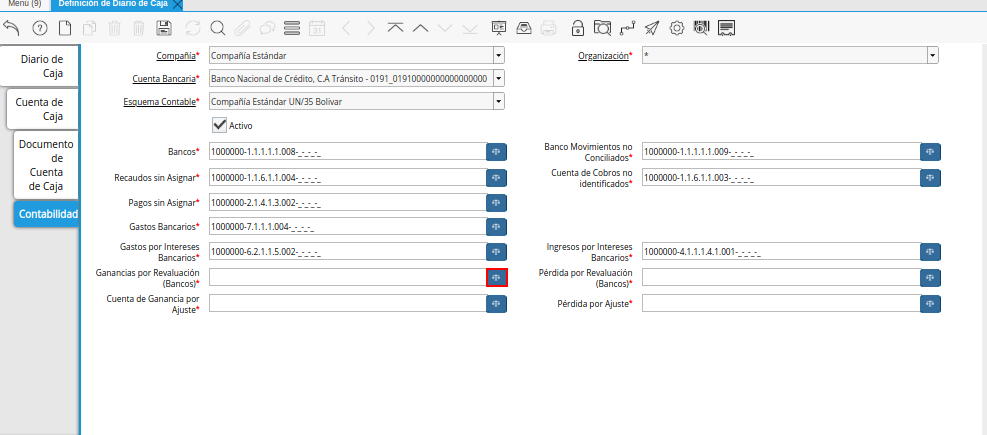Expand the Esquema Contable dropdown
This screenshot has height=435, width=987.
point(499,101)
